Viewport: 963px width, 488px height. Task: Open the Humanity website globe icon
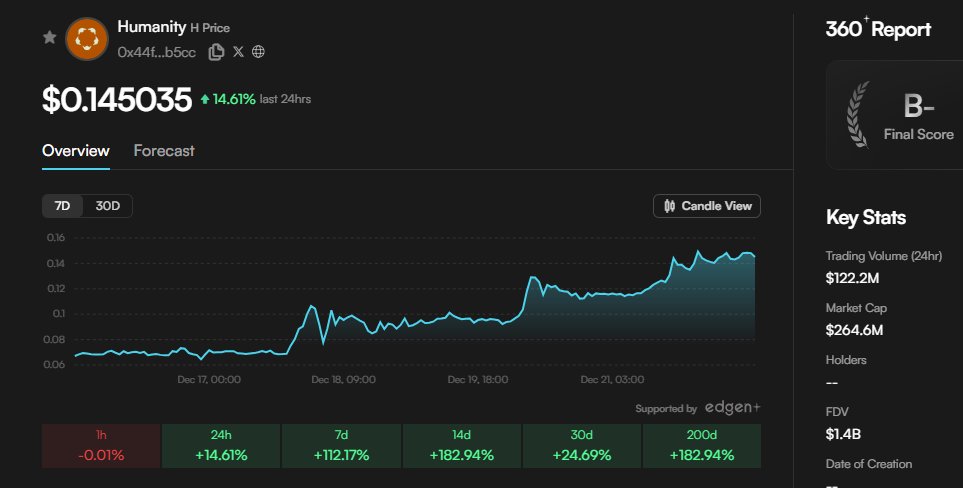click(258, 52)
